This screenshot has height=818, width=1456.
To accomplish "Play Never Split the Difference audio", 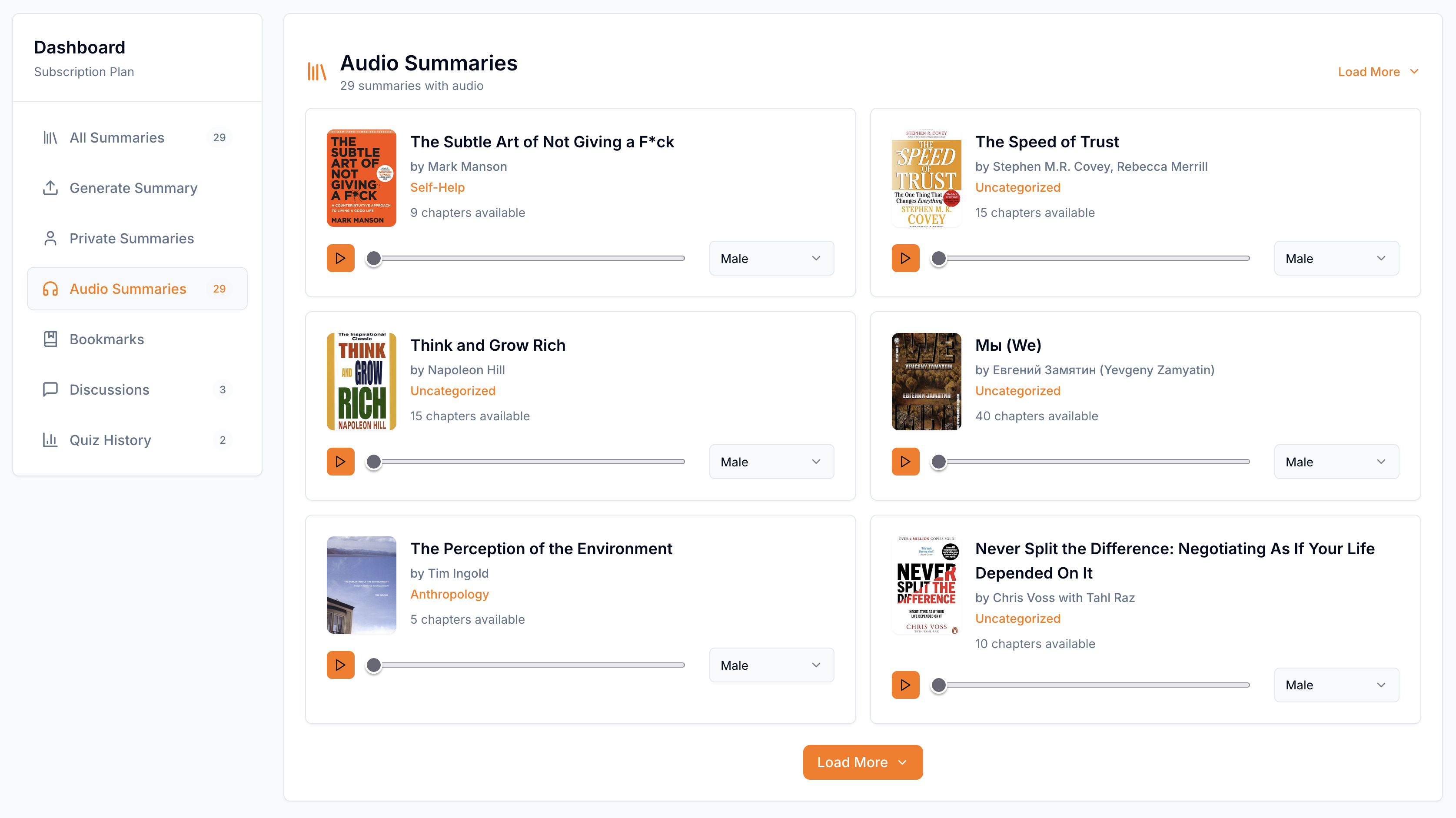I will point(905,685).
